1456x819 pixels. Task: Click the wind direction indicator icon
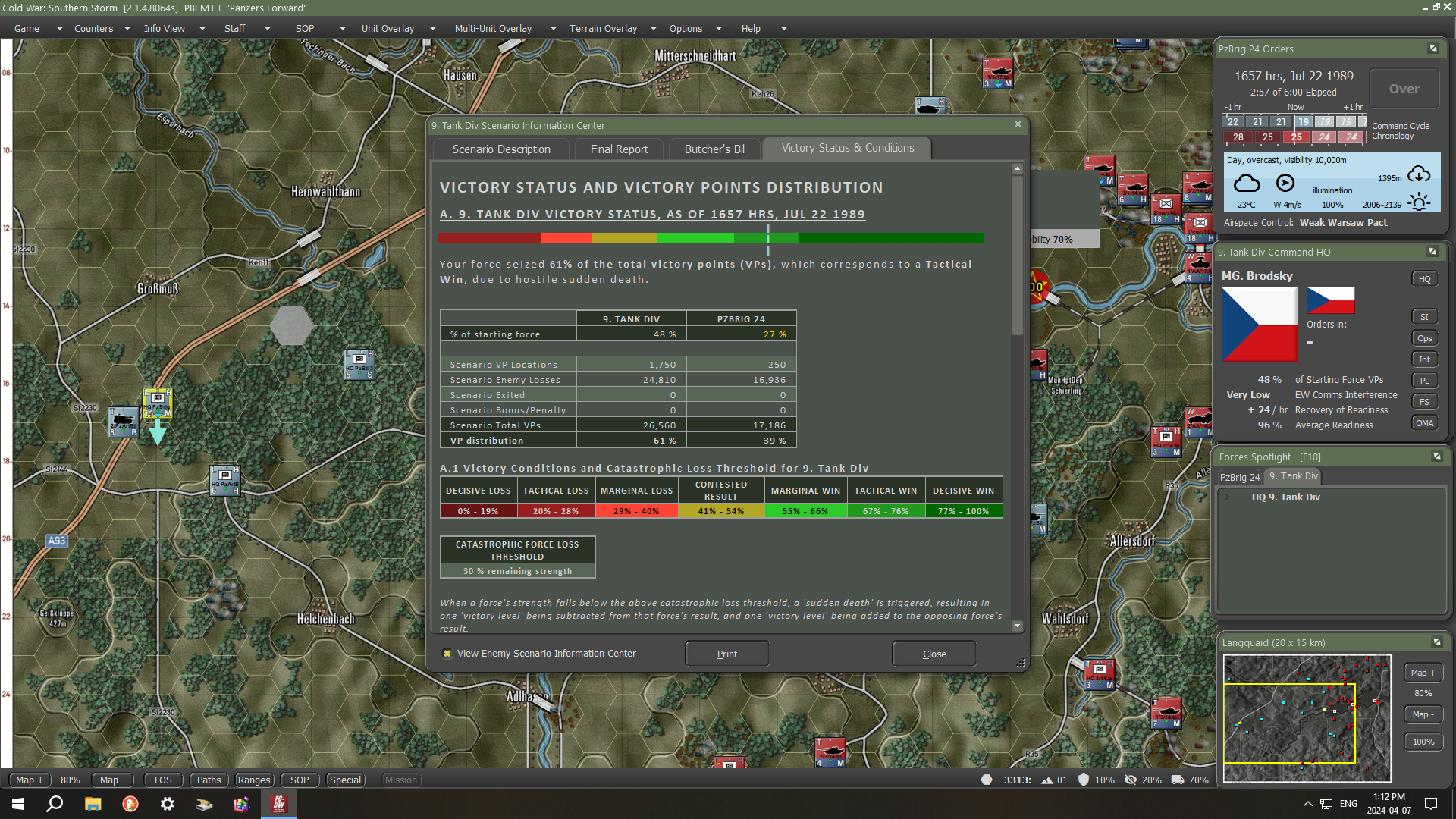pyautogui.click(x=1285, y=183)
